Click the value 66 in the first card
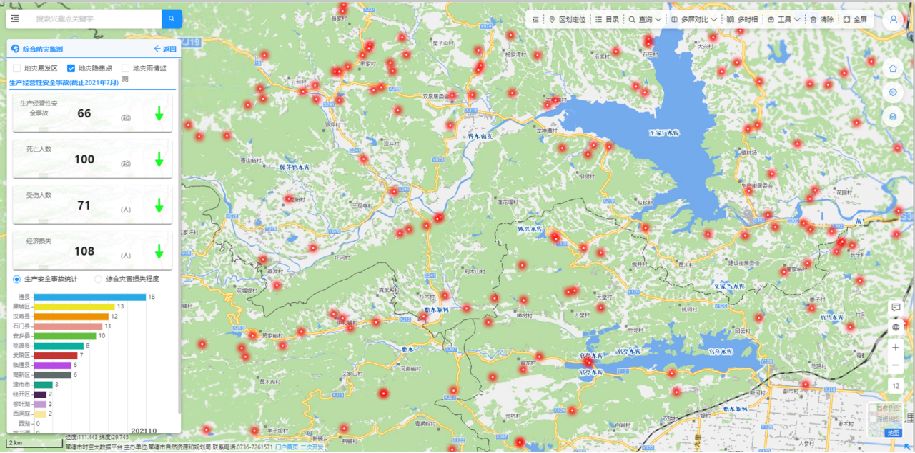This screenshot has width=915, height=453. coord(85,113)
